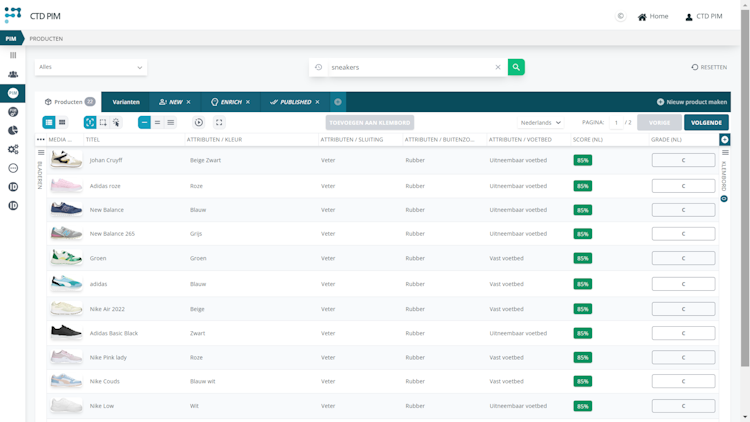This screenshot has height=422, width=750.
Task: Click the Klembord count badge
Action: point(724,199)
